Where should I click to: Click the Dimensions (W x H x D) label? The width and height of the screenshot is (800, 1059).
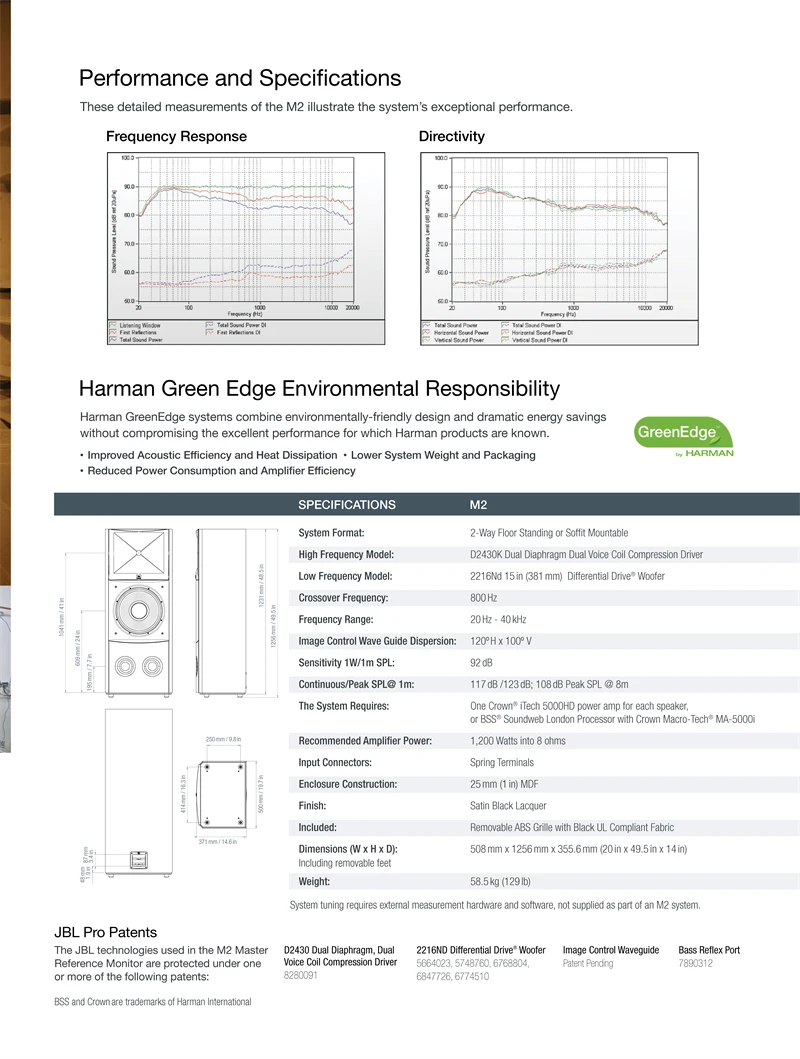click(x=348, y=849)
